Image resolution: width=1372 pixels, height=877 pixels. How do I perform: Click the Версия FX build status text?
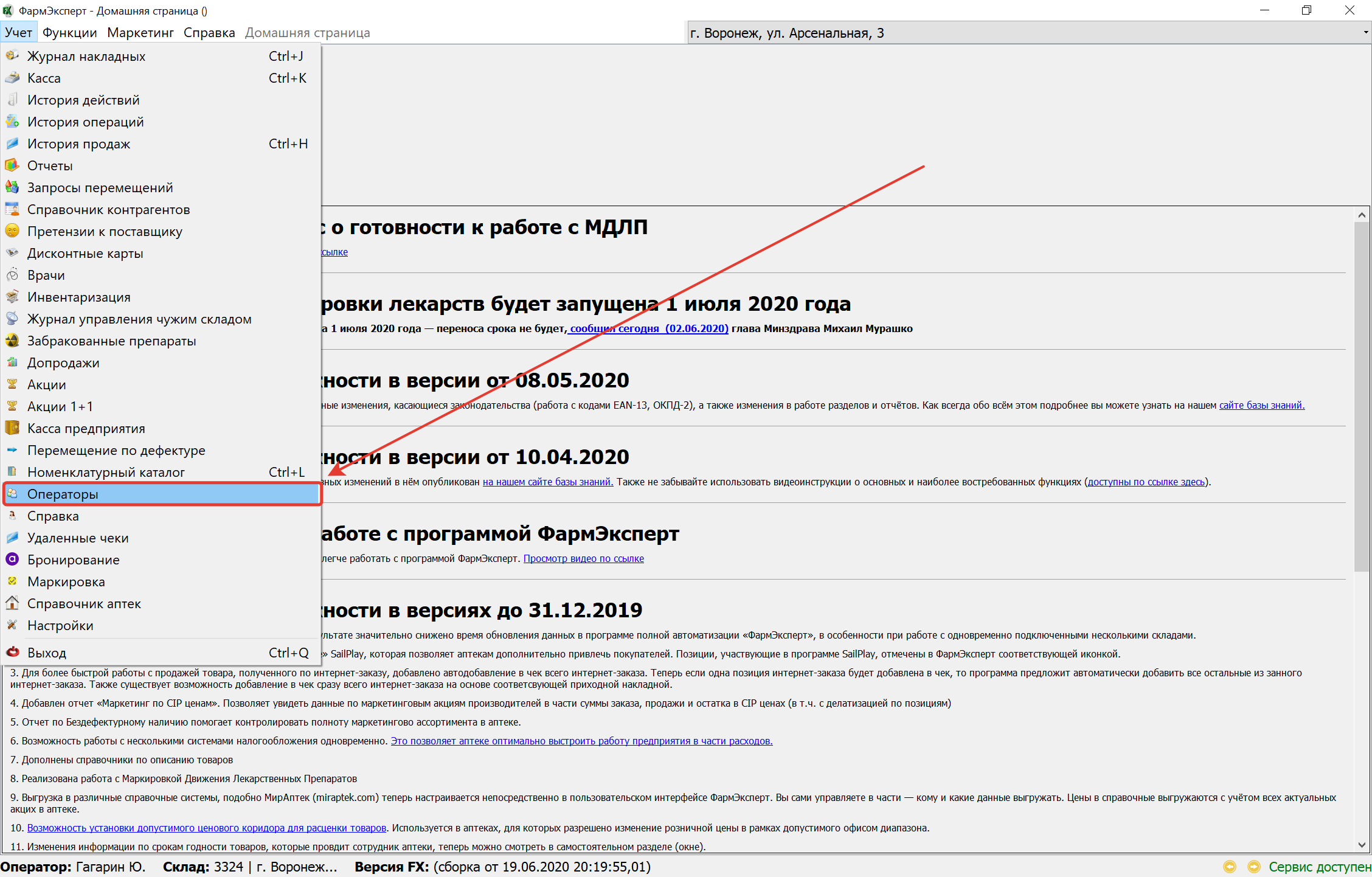point(503,867)
